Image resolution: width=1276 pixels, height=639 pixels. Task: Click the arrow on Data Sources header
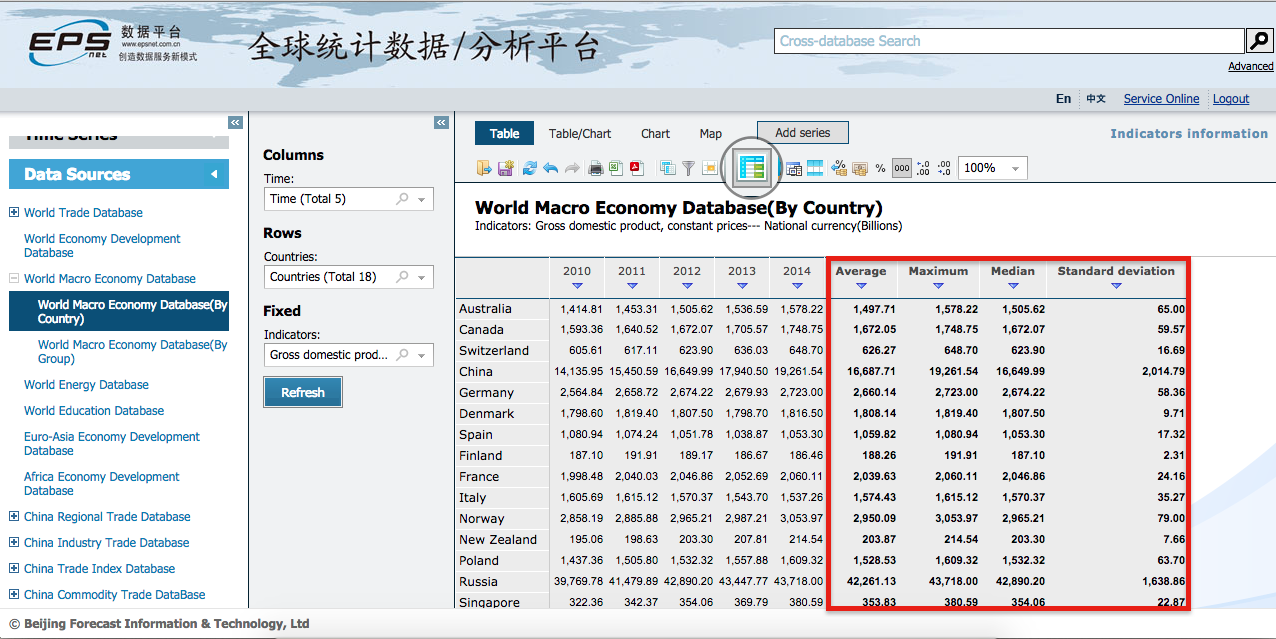[214, 174]
